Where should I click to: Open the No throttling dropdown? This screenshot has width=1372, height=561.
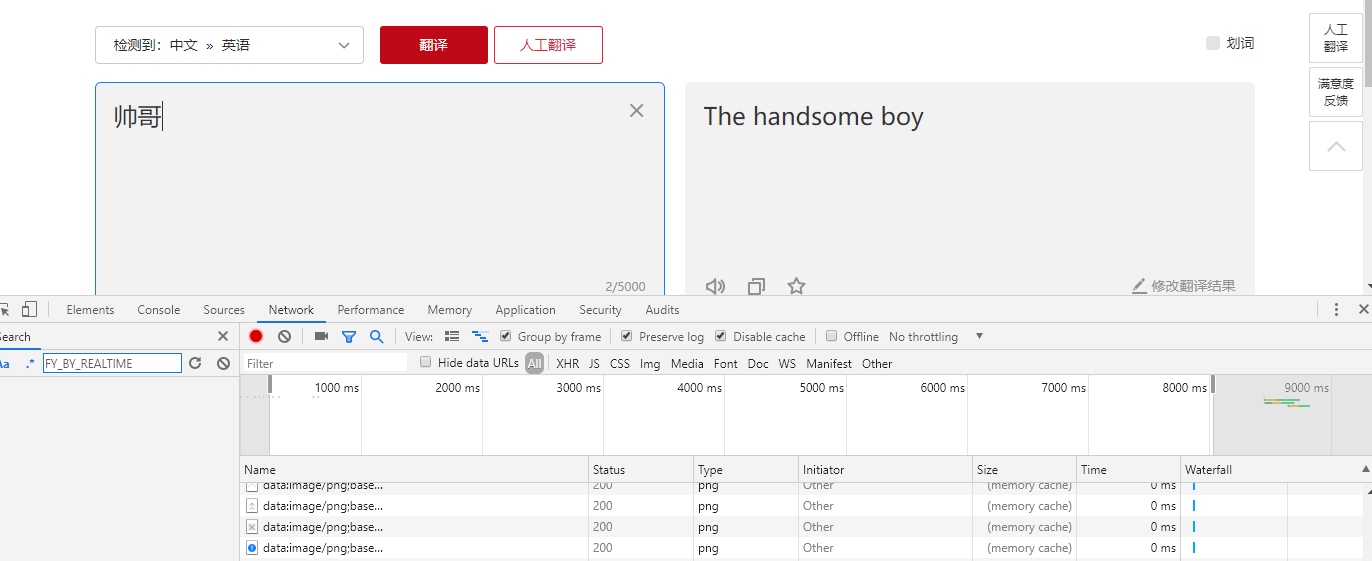click(x=936, y=337)
